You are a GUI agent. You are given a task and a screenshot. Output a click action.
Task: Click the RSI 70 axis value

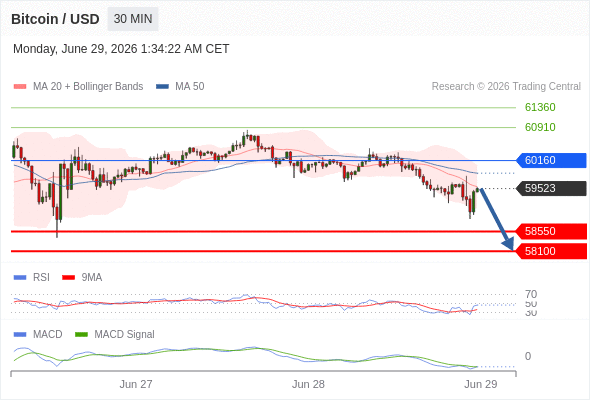coord(531,294)
